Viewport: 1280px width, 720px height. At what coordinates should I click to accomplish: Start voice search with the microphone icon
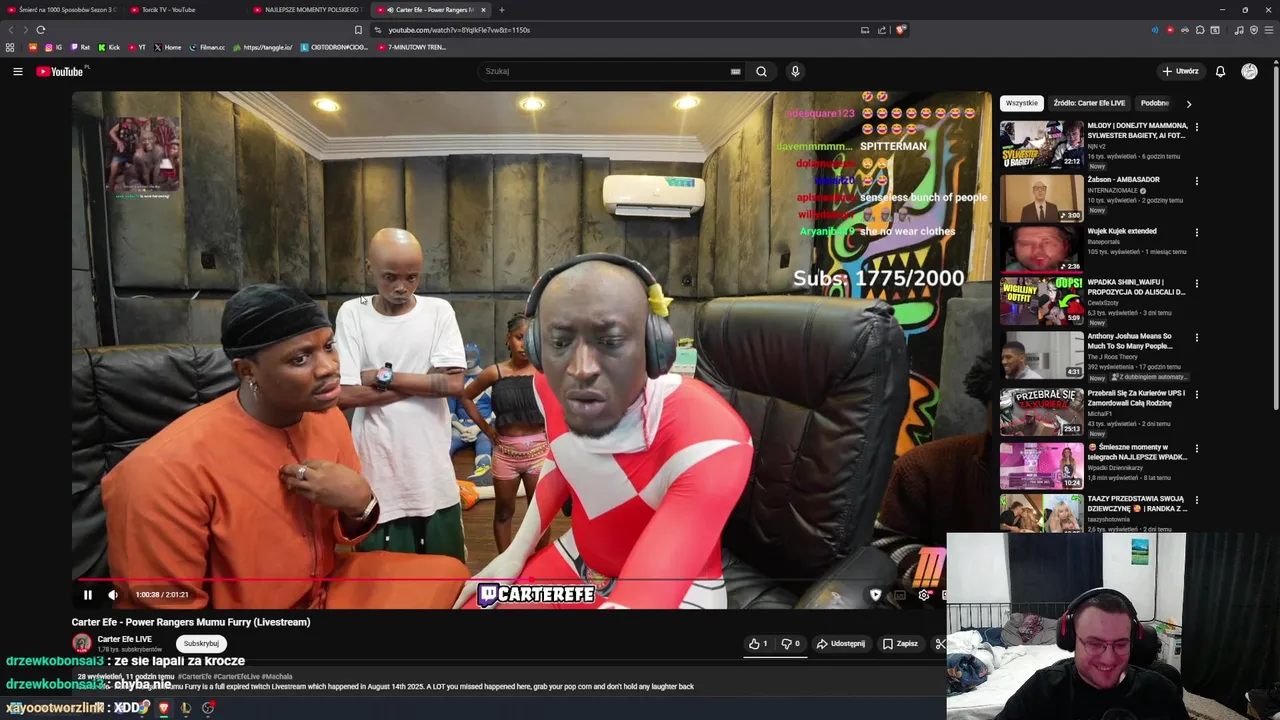(x=795, y=71)
